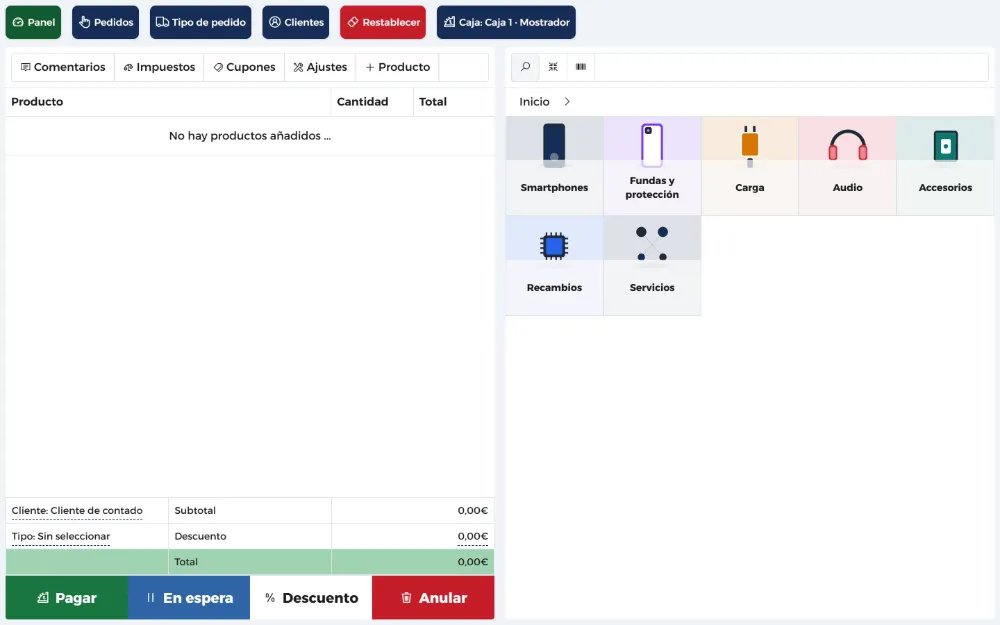The image size is (1000, 625).
Task: Click the Subtotal label
Action: coord(195,511)
